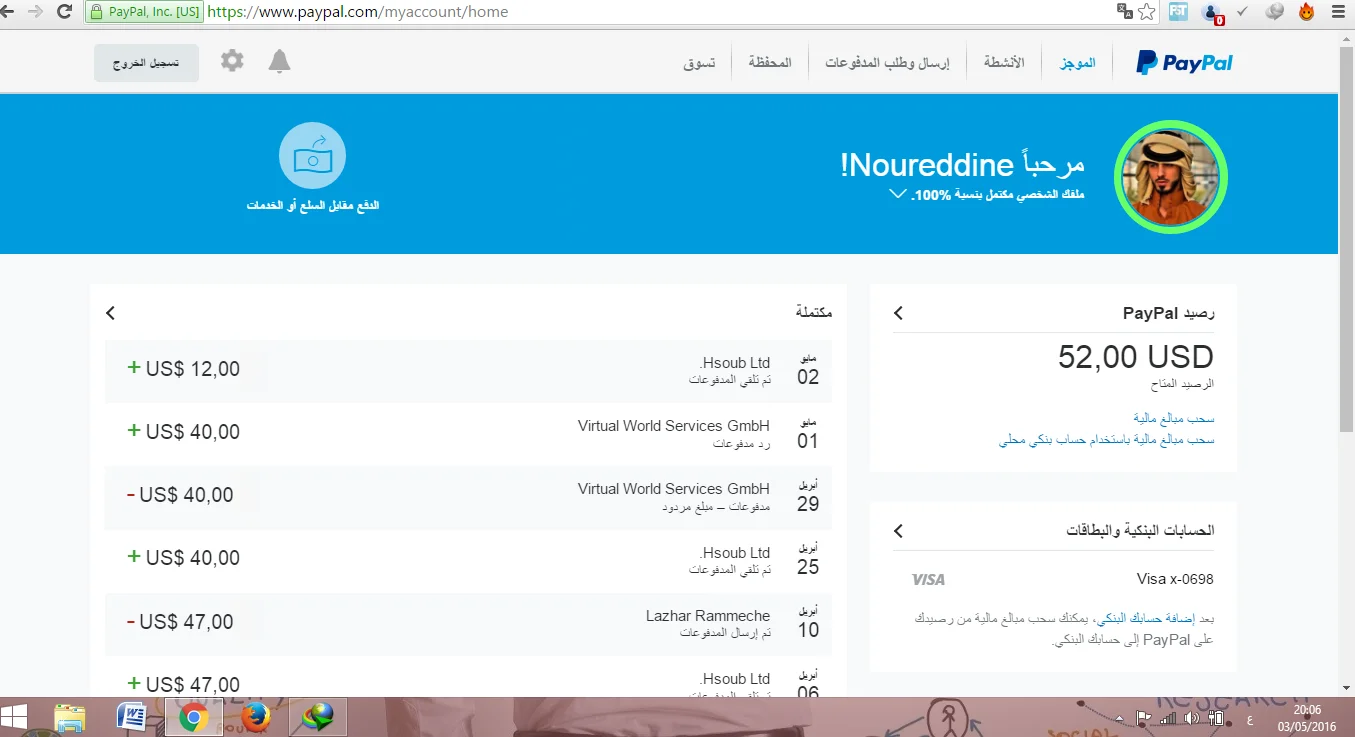Expand the completed transactions arrow
The height and width of the screenshot is (737, 1355).
click(x=110, y=313)
